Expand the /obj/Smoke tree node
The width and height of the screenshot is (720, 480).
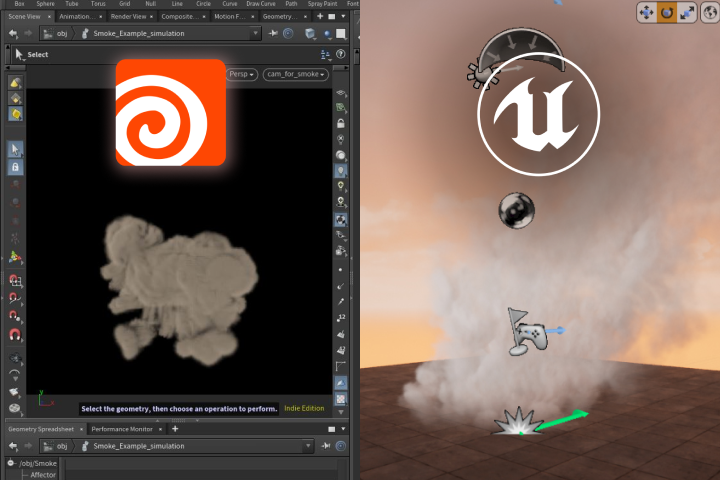pos(11,463)
